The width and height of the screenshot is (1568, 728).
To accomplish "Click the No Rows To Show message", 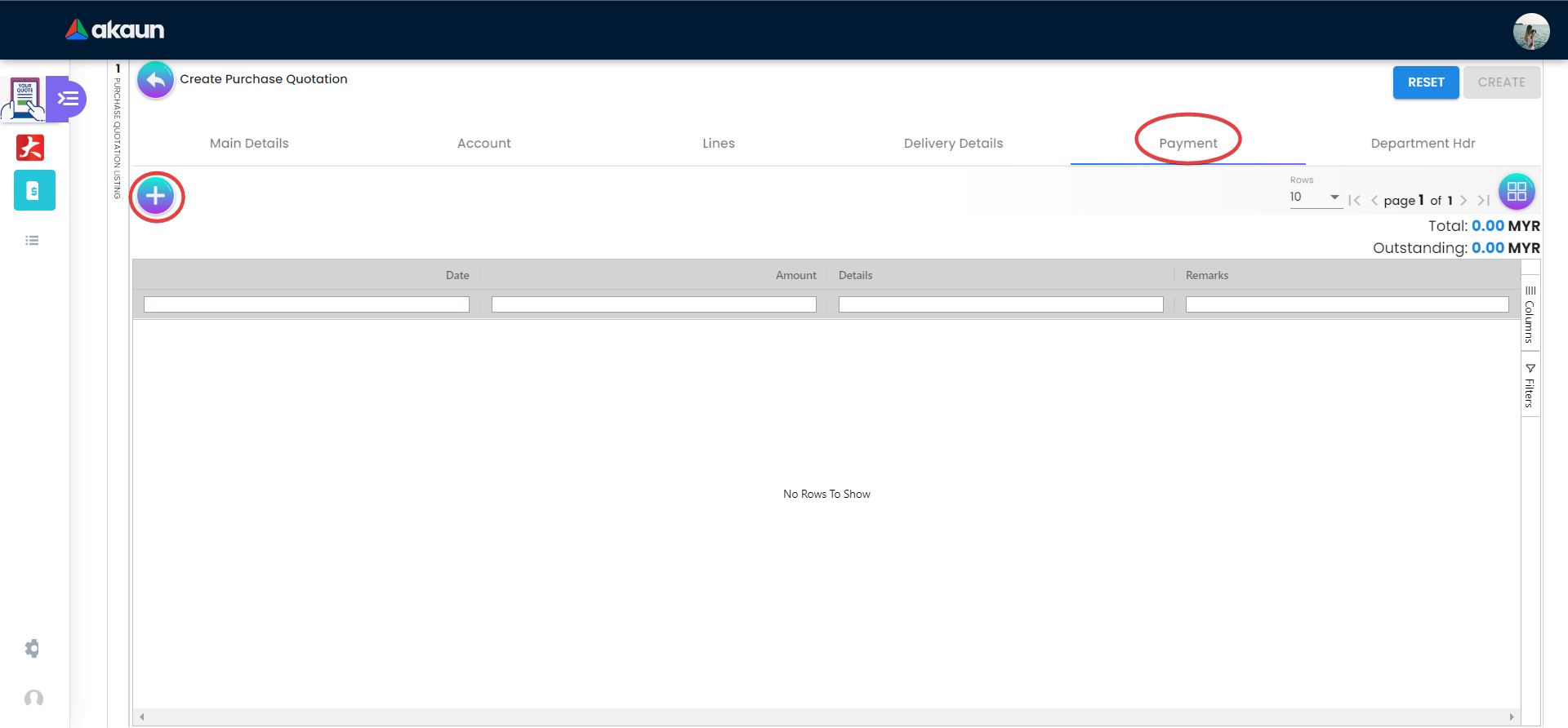I will pos(826,494).
